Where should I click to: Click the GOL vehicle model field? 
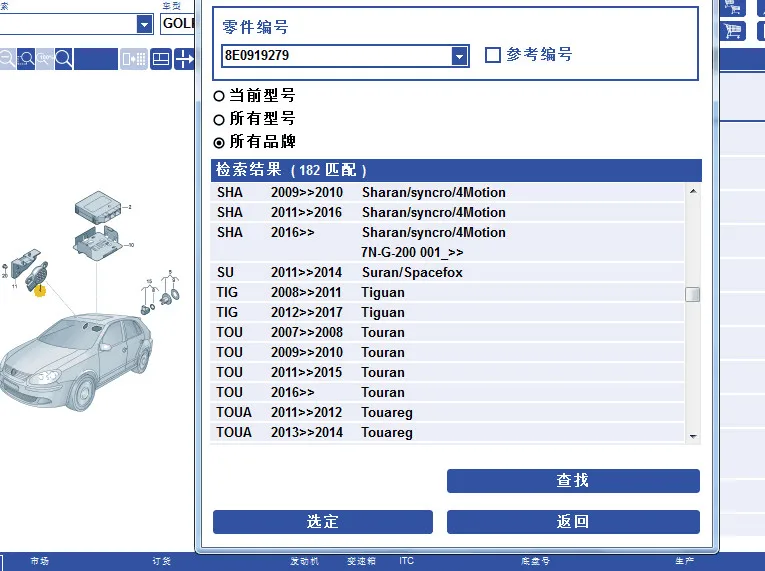(178, 23)
